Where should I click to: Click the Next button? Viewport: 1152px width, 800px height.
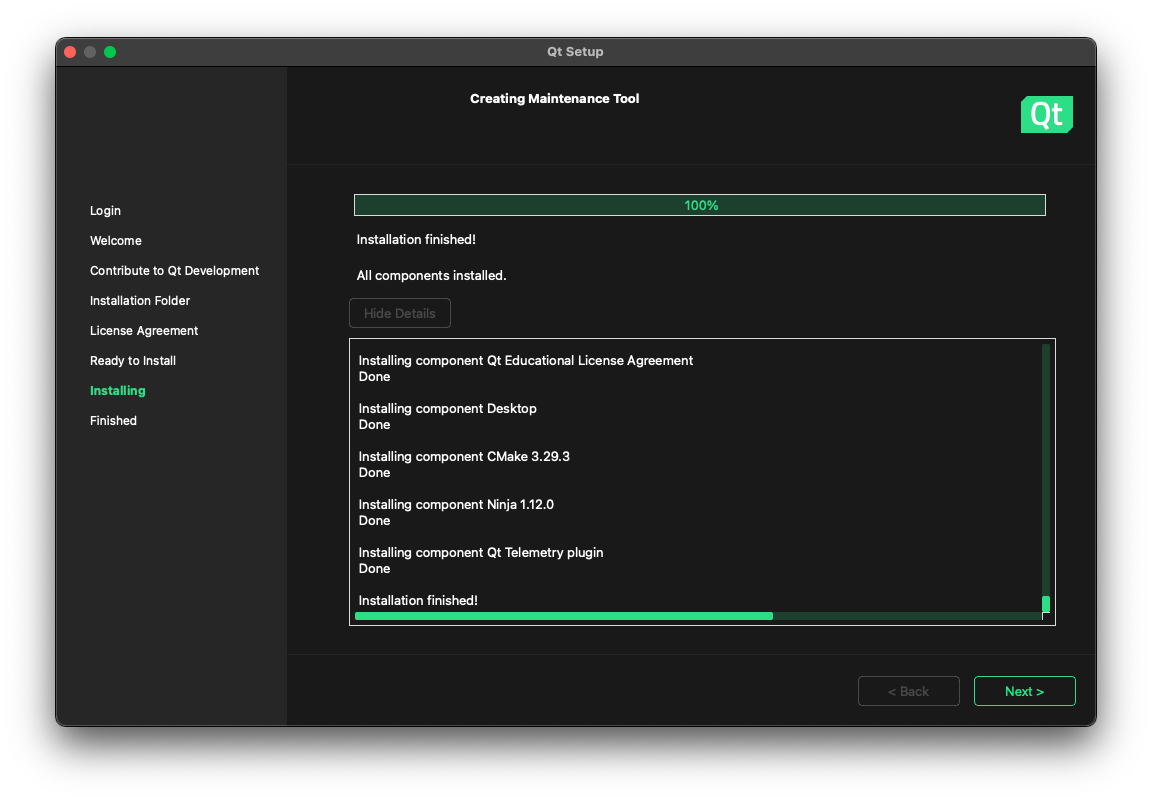[x=1024, y=691]
